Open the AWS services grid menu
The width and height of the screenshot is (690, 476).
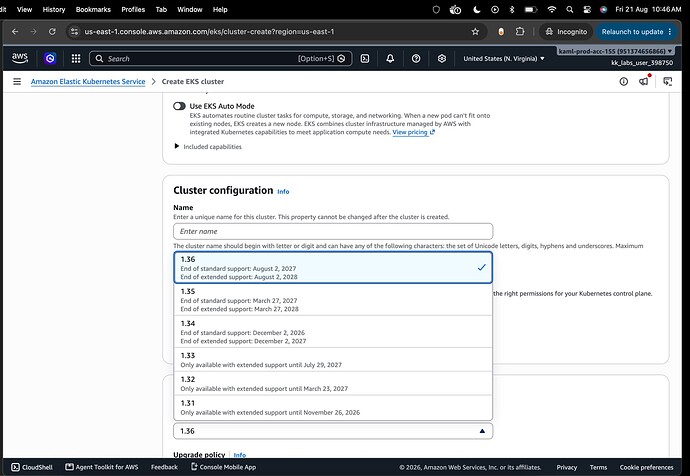click(x=76, y=59)
